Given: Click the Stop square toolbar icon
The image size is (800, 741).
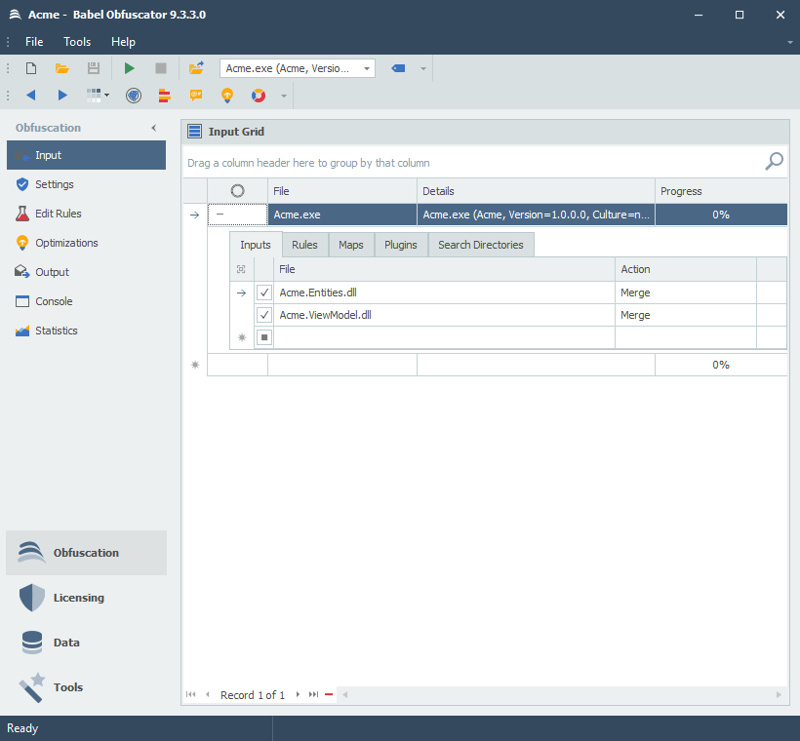Looking at the screenshot, I should (x=161, y=68).
